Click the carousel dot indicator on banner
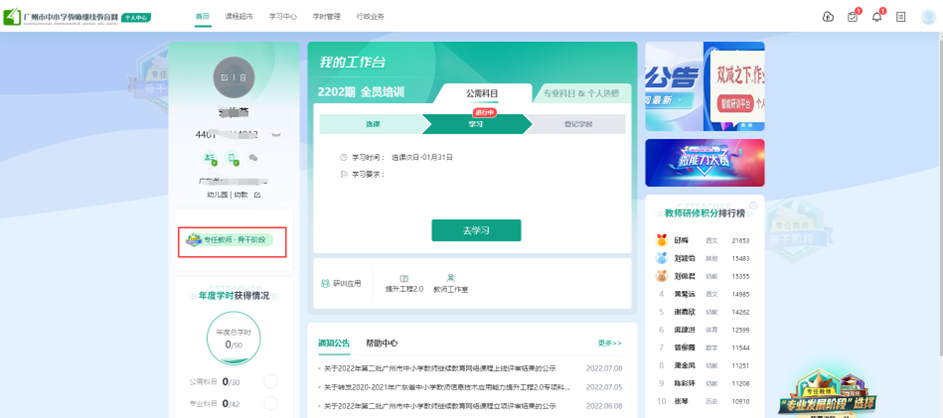This screenshot has width=943, height=418. (746, 125)
